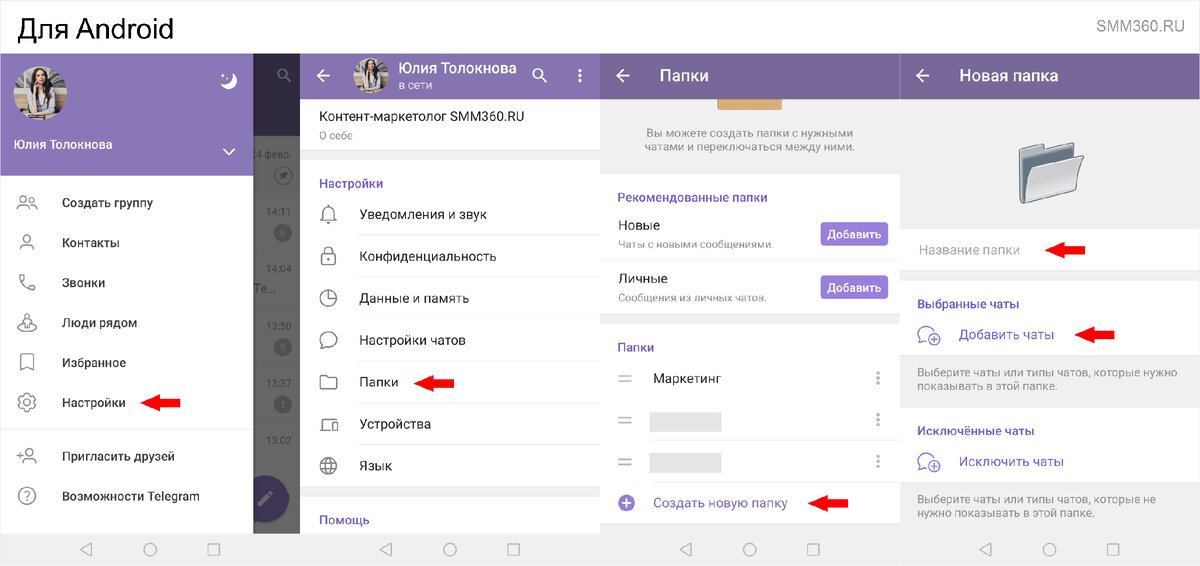Click the folder icon beside Папки
This screenshot has height=566, width=1200.
328,382
